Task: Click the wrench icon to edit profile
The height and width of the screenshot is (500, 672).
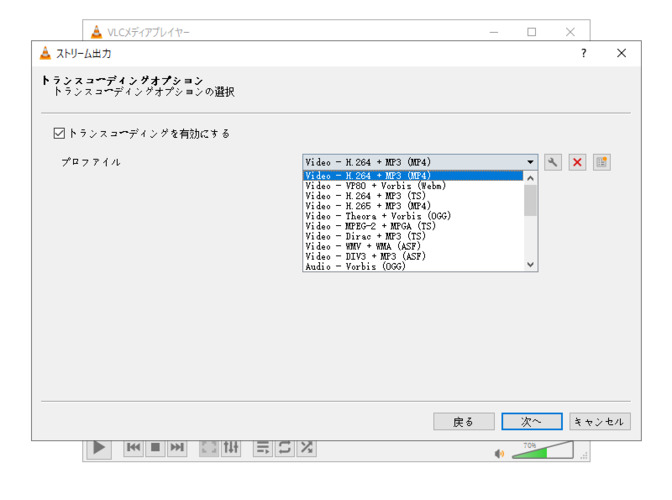Action: coord(553,162)
